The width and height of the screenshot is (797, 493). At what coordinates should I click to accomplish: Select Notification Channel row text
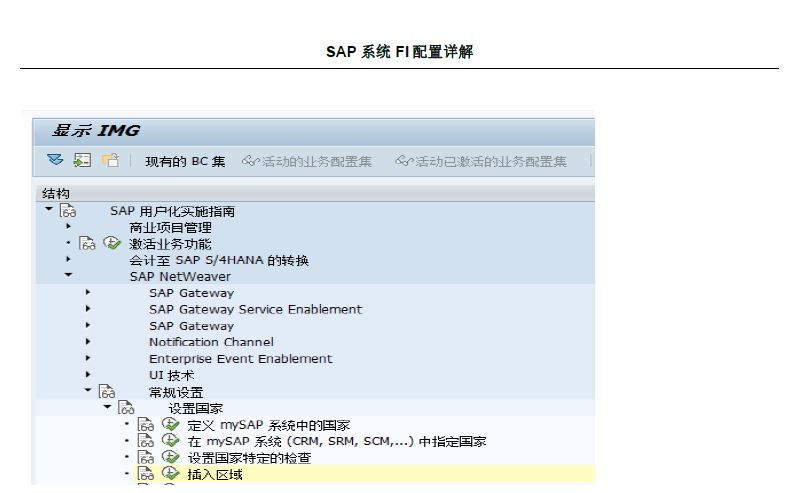click(211, 342)
